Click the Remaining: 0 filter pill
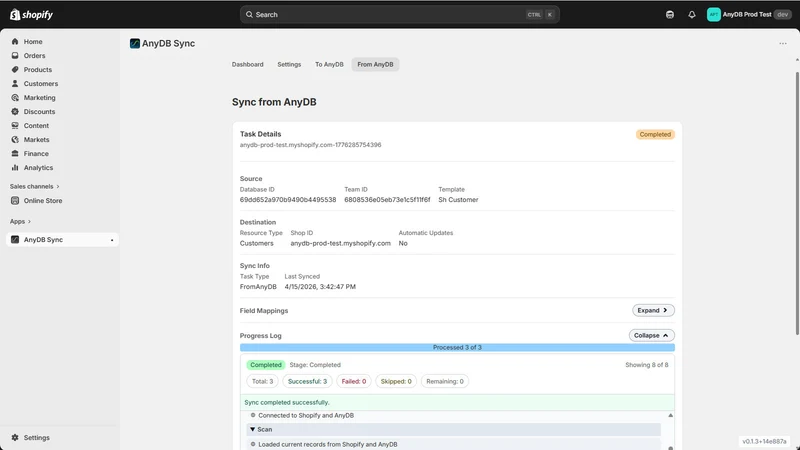The height and width of the screenshot is (450, 800). pyautogui.click(x=445, y=381)
